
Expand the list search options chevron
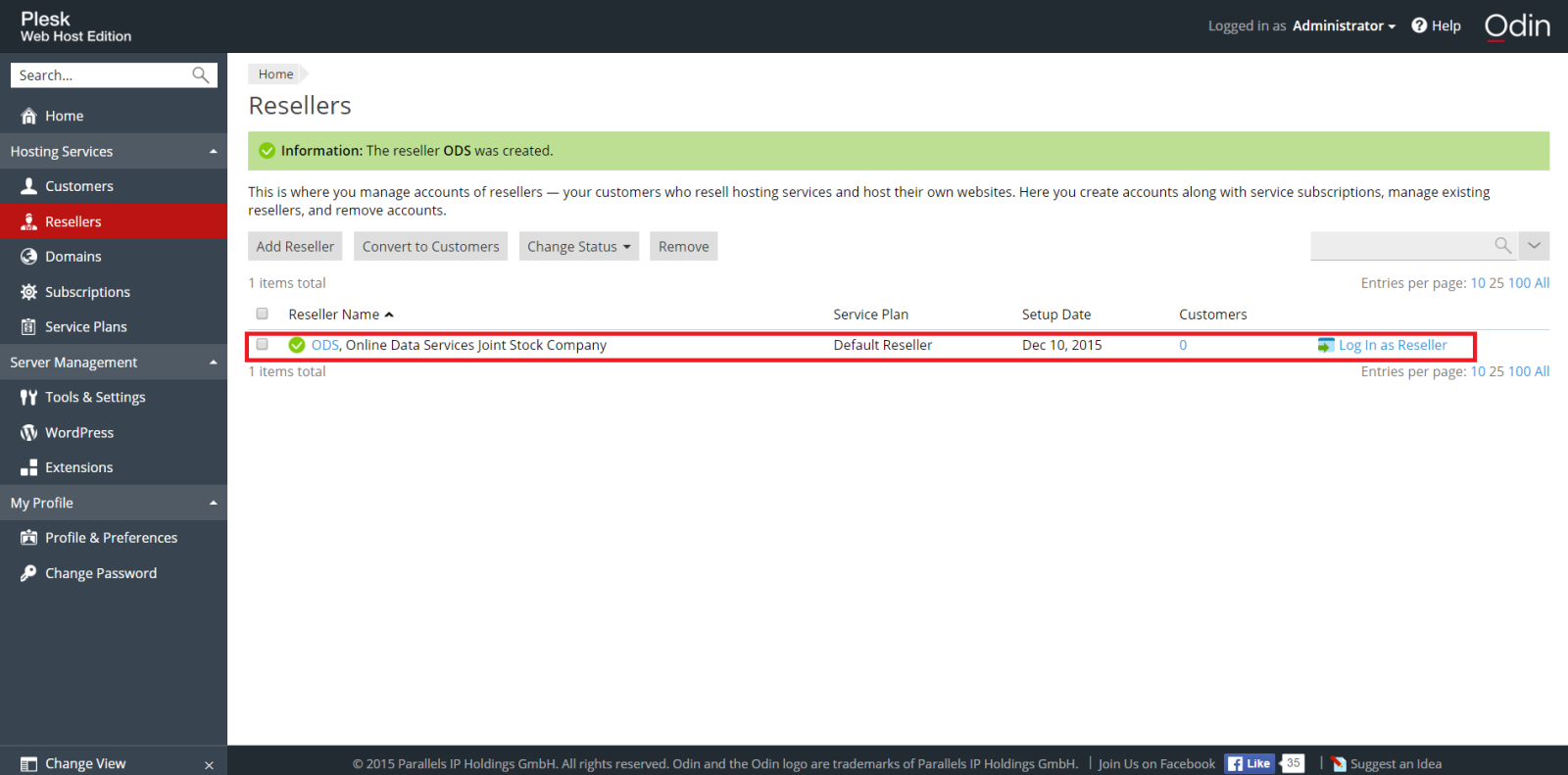click(1534, 246)
